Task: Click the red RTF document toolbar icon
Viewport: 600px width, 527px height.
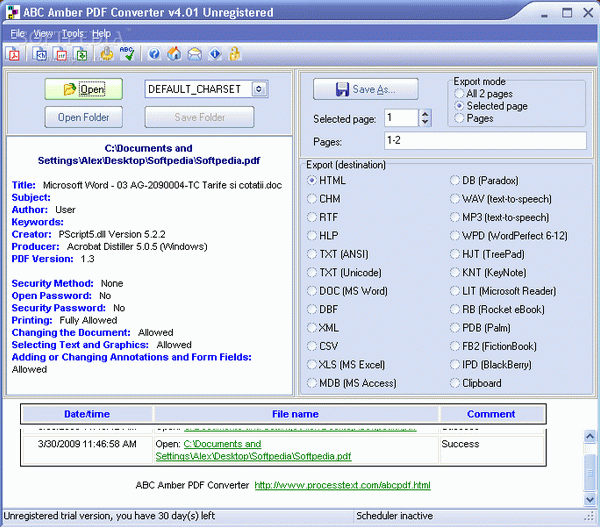Action: [60, 54]
